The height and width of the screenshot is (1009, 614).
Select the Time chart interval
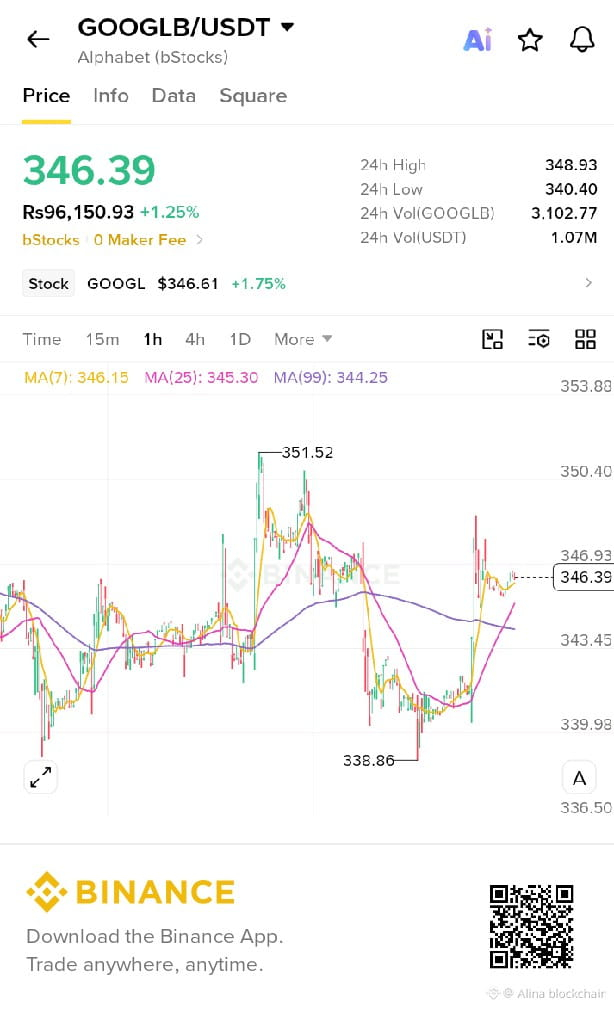tap(42, 339)
